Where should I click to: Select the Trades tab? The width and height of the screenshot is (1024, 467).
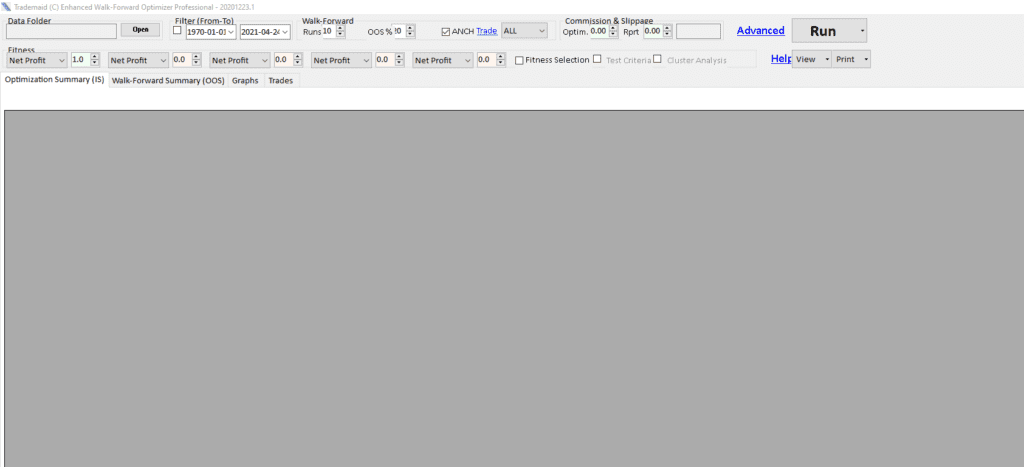point(281,80)
